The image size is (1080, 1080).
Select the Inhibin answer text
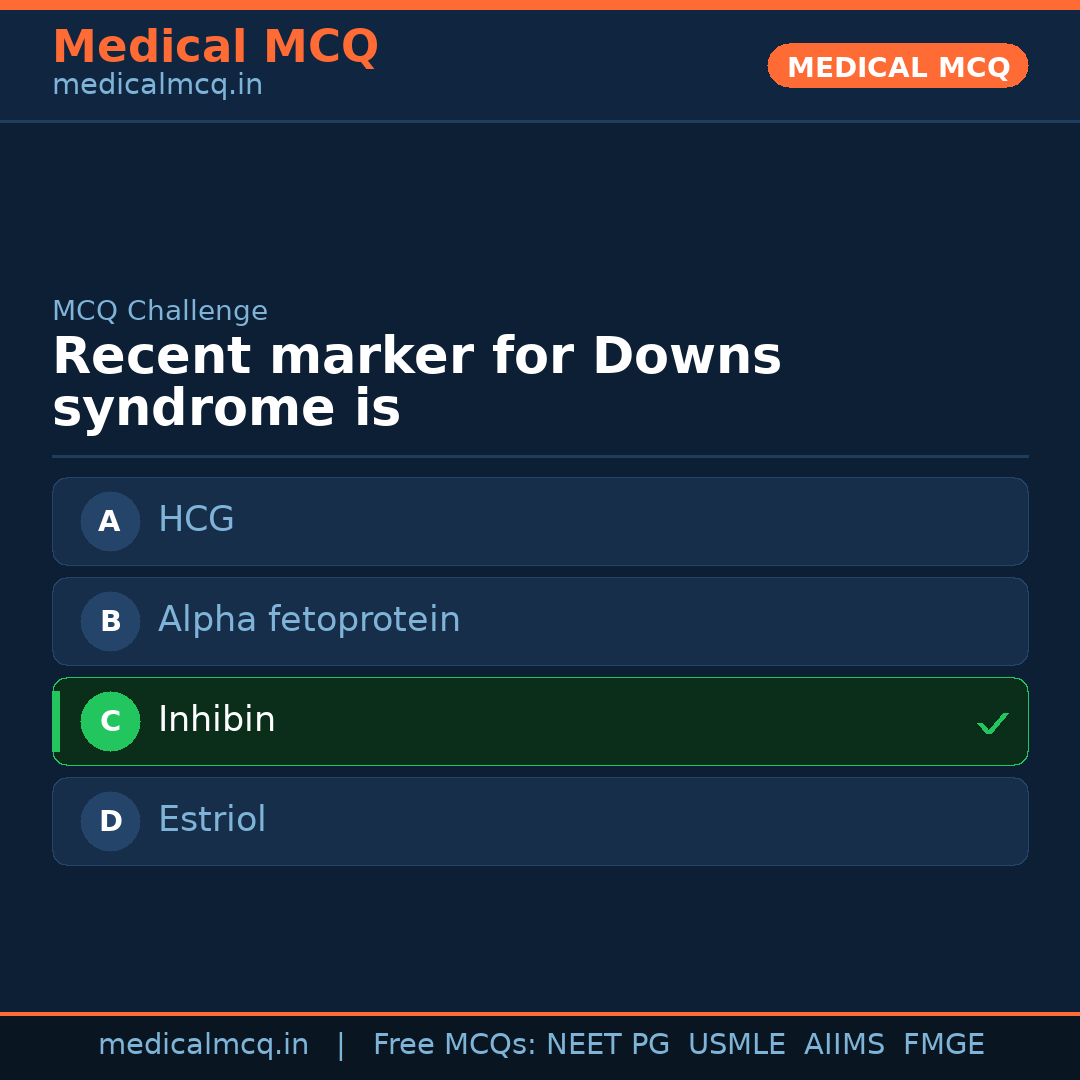(x=216, y=720)
